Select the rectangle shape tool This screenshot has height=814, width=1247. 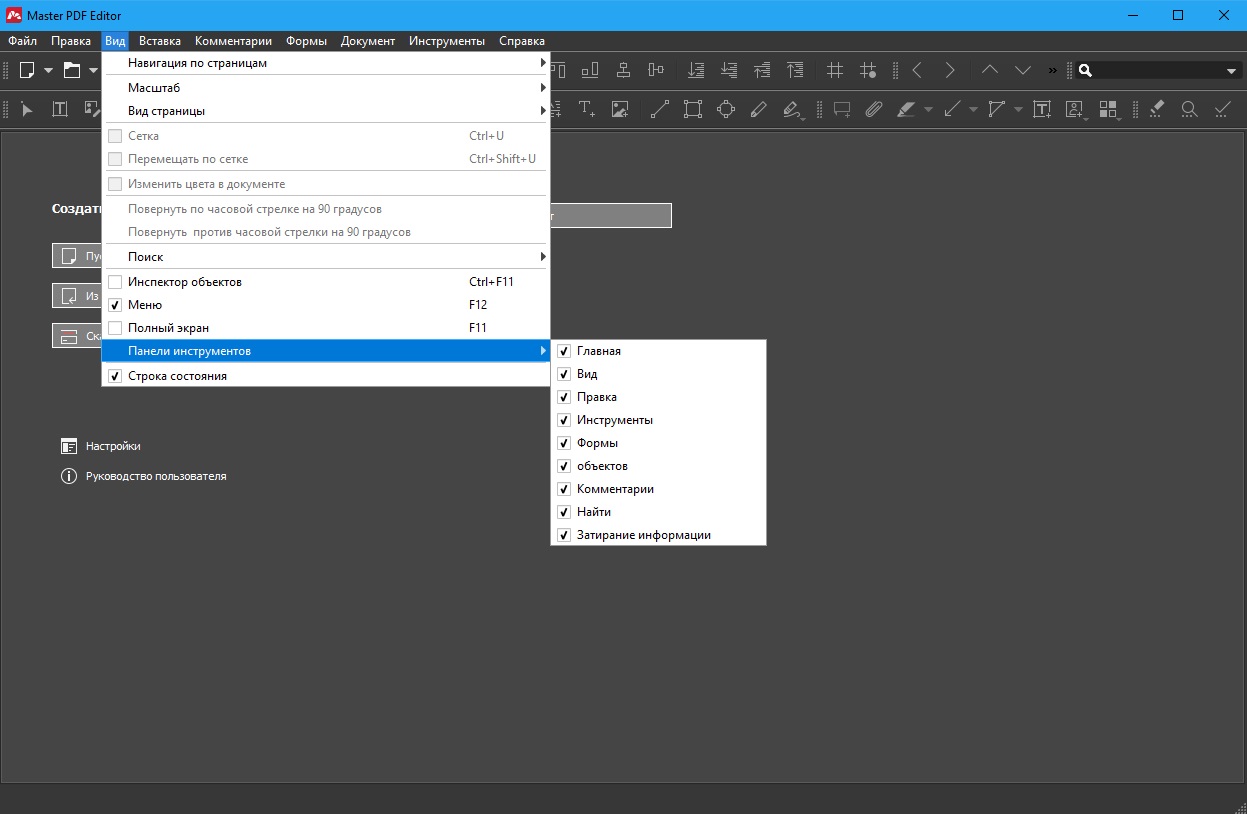coord(692,109)
